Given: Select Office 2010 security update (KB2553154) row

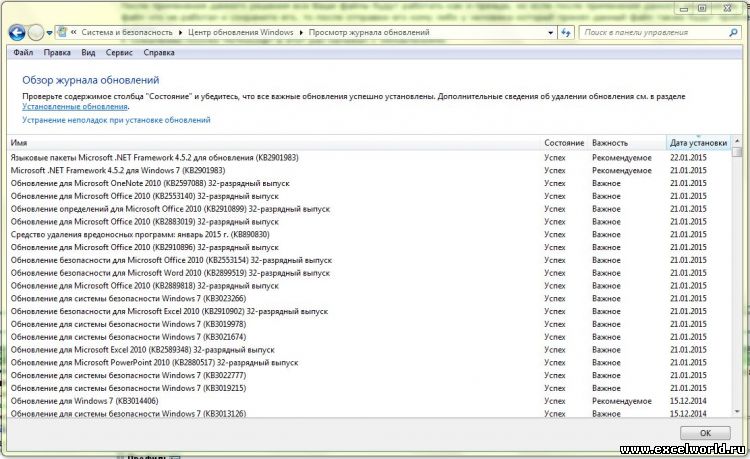Looking at the screenshot, I should [369, 260].
